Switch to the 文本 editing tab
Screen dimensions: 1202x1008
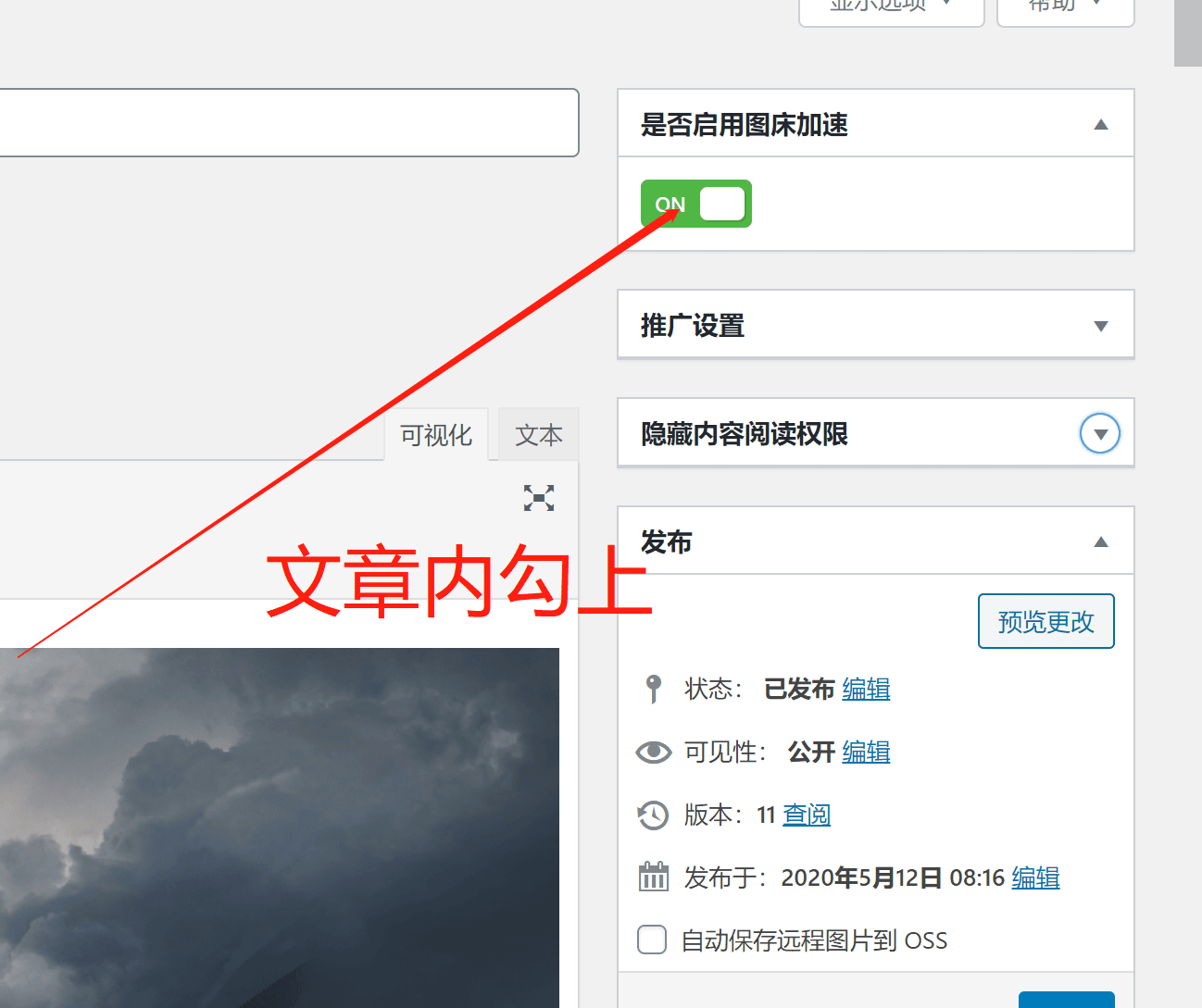click(x=538, y=435)
